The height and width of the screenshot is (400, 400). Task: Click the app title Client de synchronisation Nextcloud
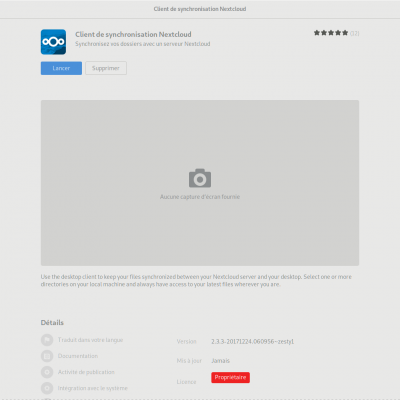pyautogui.click(x=133, y=34)
